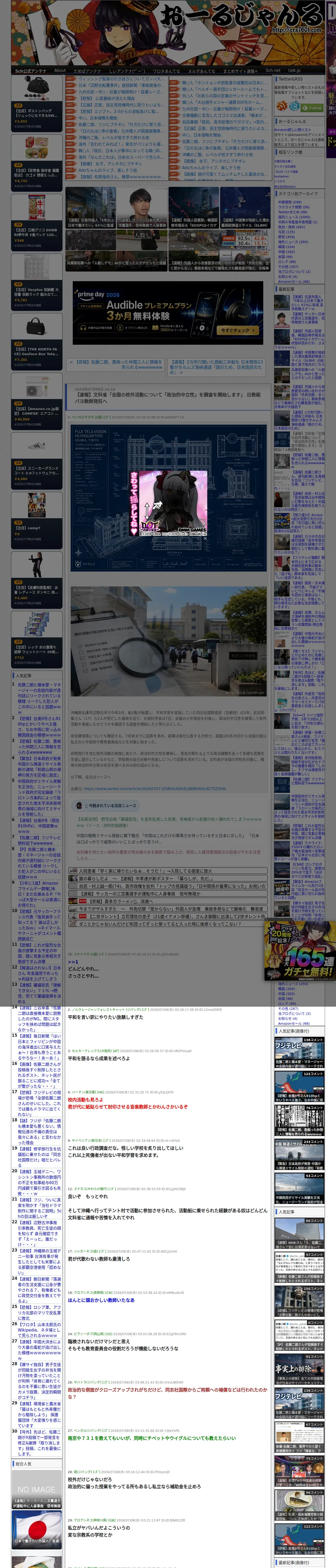Image resolution: width=336 pixels, height=1568 pixels.
Task: Open the About nav item
Action: [x=60, y=70]
